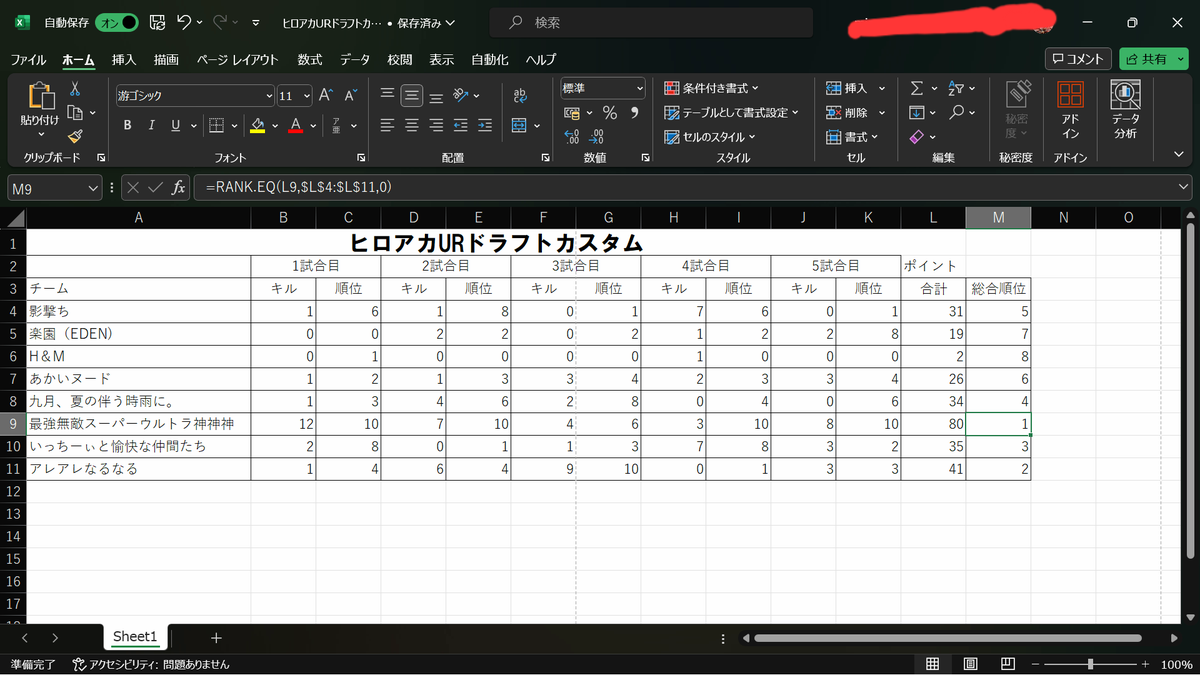Open Page Layout ページレイアウト tab
1200x675 pixels.
(238, 60)
